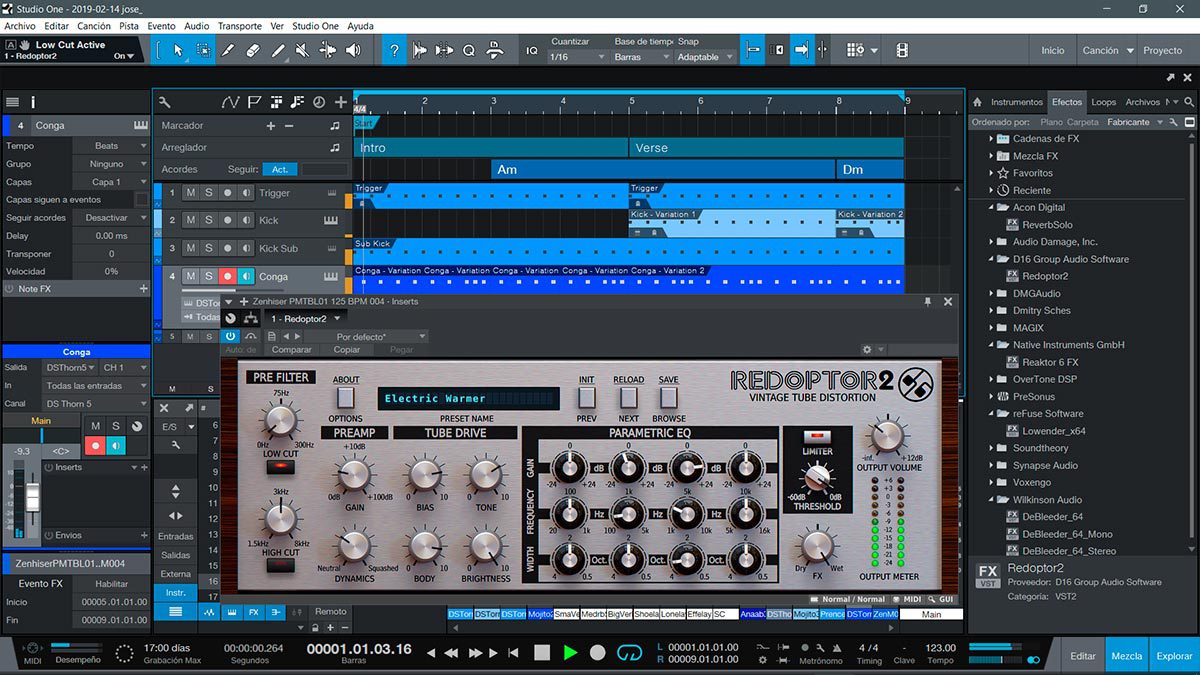Open the question mark help tool
The width and height of the screenshot is (1200, 675).
click(x=394, y=50)
